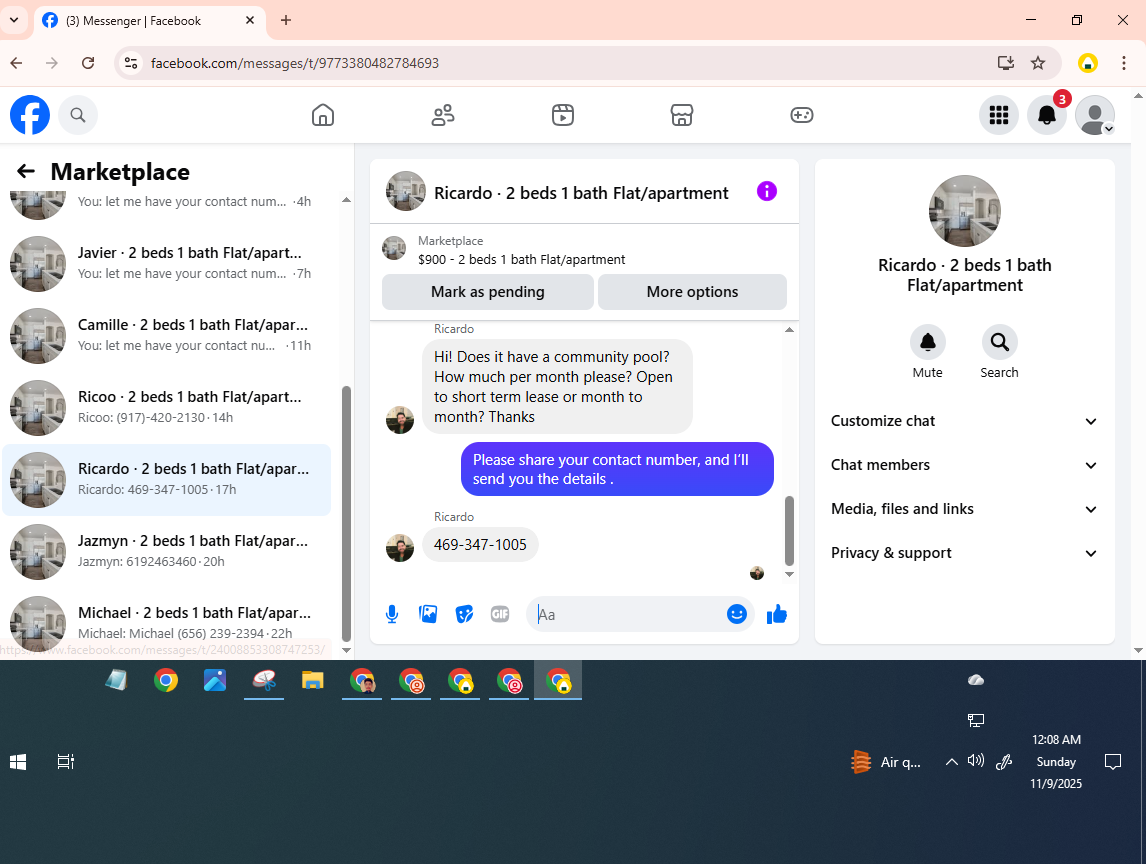The image size is (1146, 864).
Task: Open account profile avatar menu
Action: tap(1095, 115)
